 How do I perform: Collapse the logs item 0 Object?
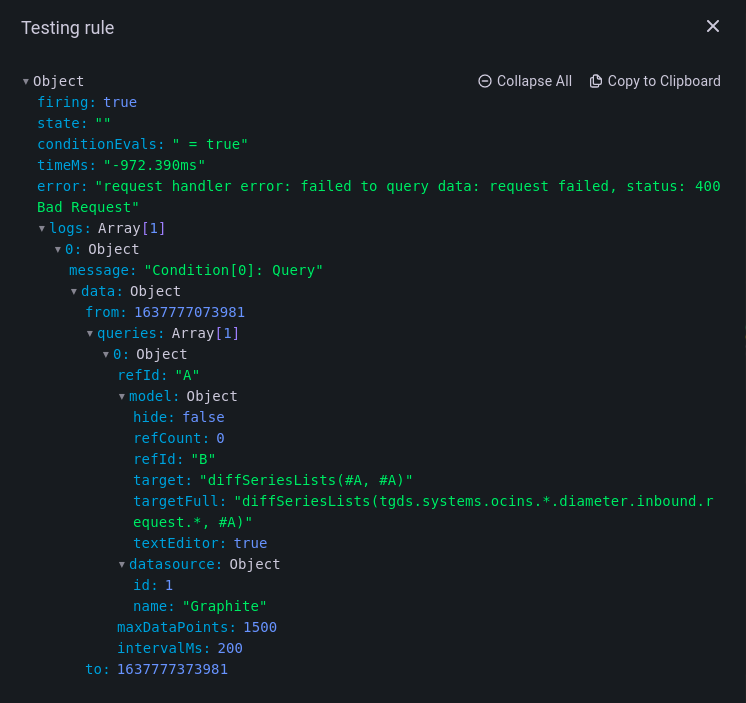[x=58, y=249]
